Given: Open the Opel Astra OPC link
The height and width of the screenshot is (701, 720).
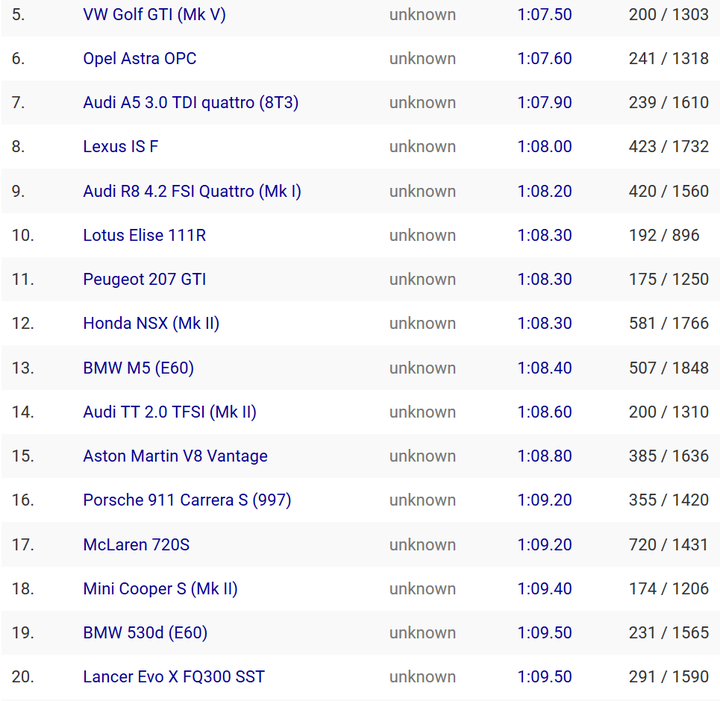Looking at the screenshot, I should pyautogui.click(x=140, y=59).
